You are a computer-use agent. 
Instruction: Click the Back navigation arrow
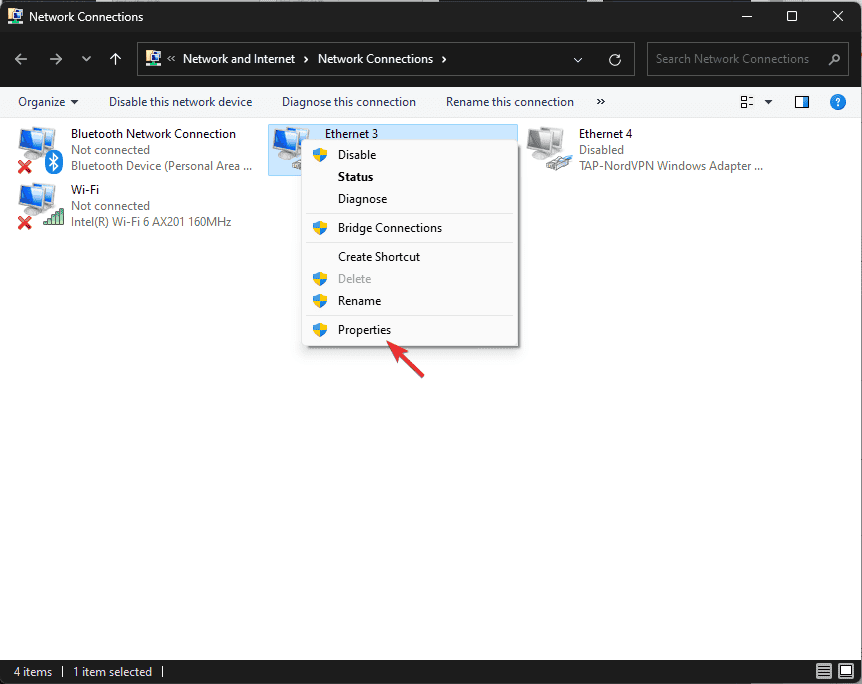pyautogui.click(x=20, y=59)
